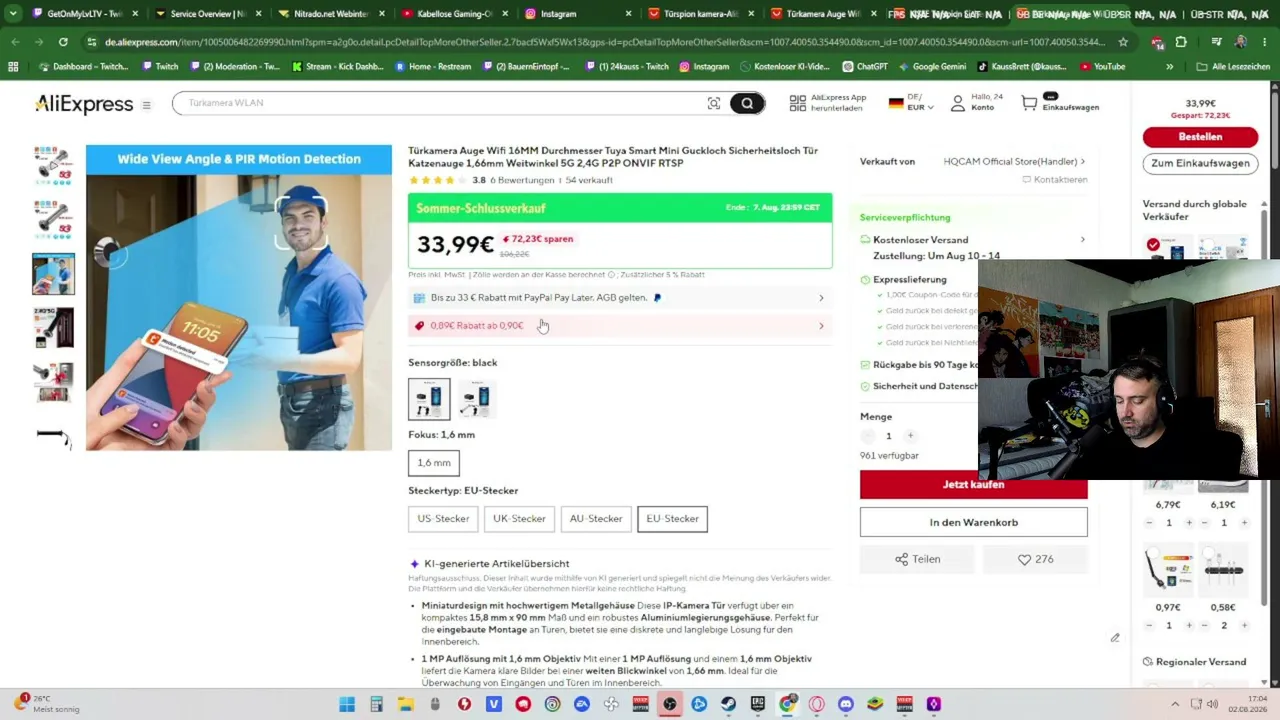Increase quantity with the Menge plus button
Image resolution: width=1280 pixels, height=720 pixels.
(x=910, y=436)
